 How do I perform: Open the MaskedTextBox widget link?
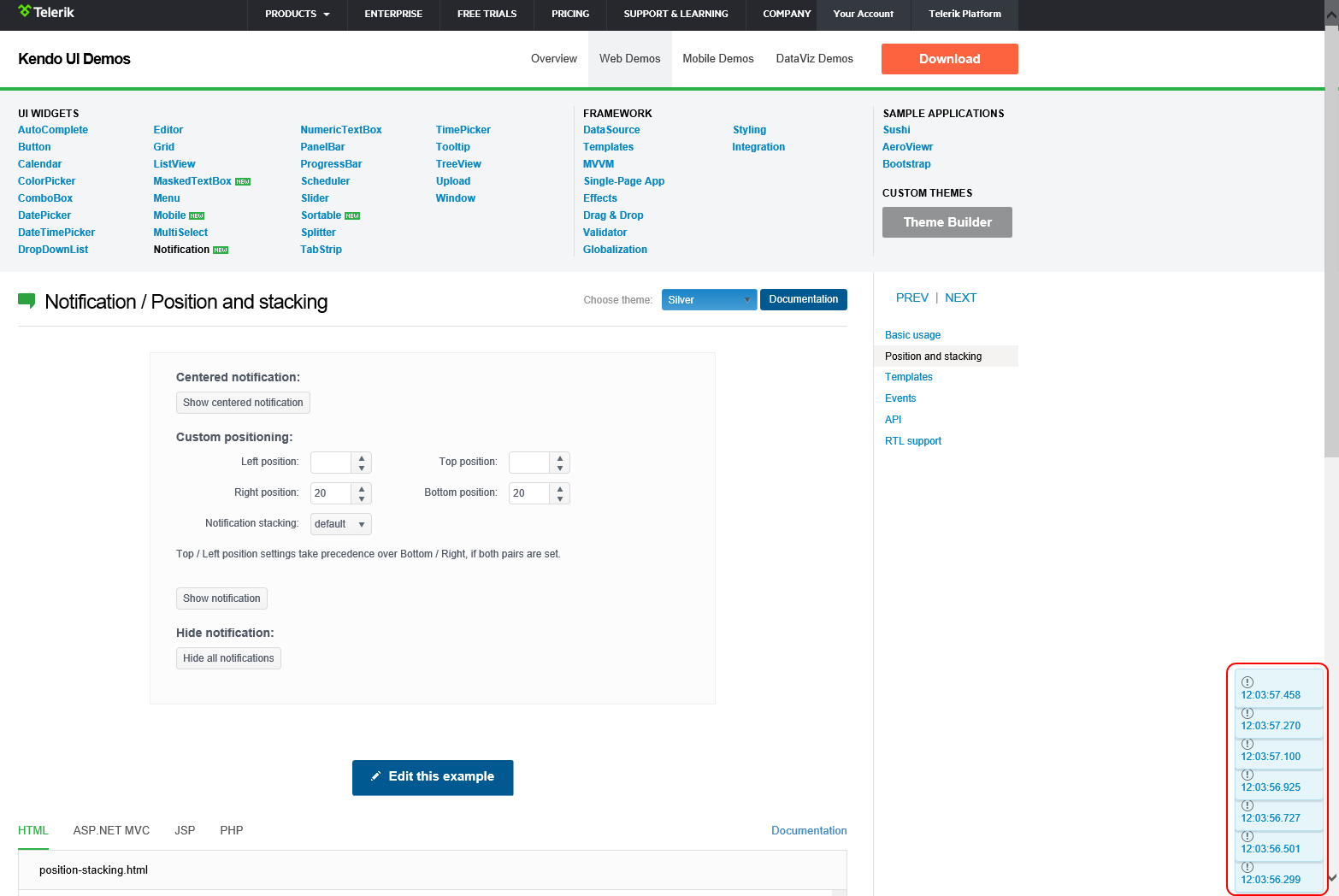coord(192,181)
